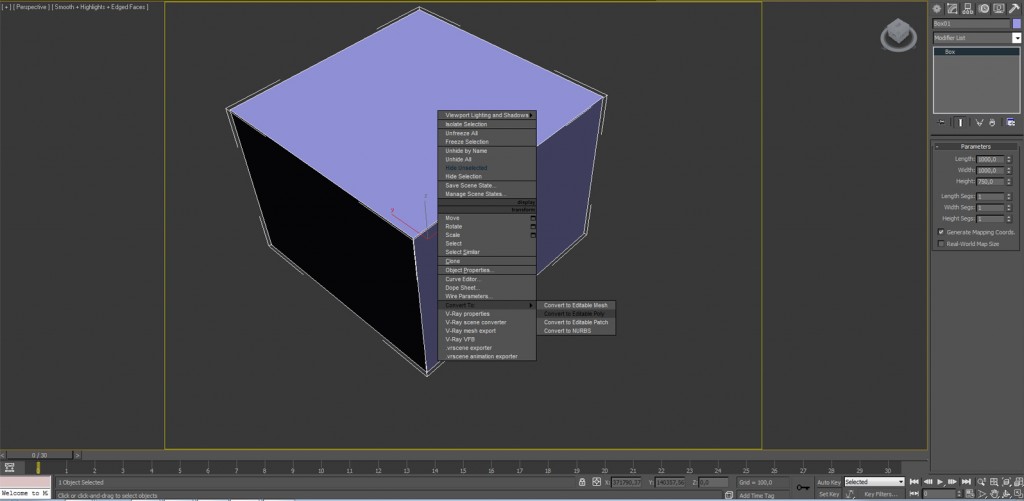Screen dimensions: 1024x501
Task: Click the Key Mode toggle icon
Action: (x=914, y=494)
